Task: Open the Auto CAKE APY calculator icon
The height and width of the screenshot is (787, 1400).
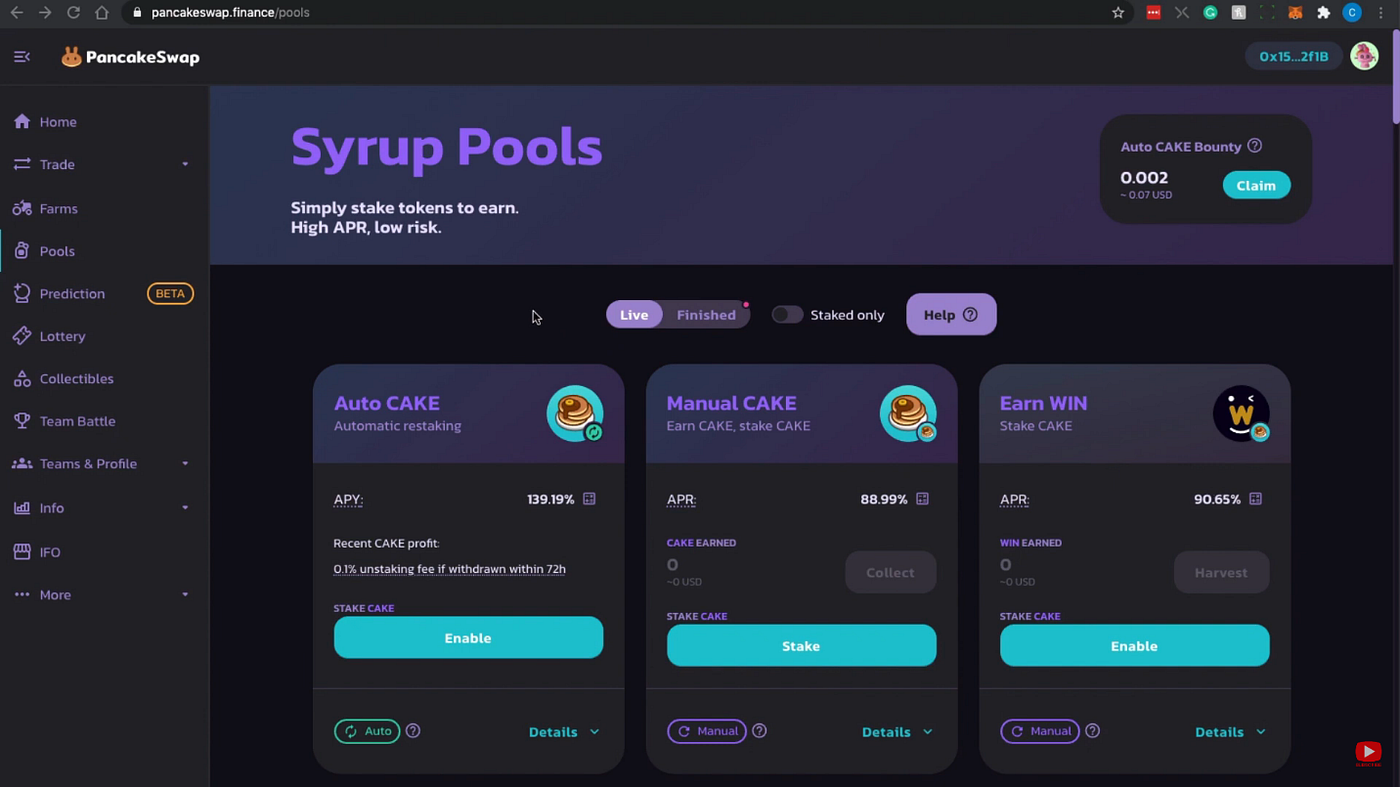Action: tap(589, 499)
